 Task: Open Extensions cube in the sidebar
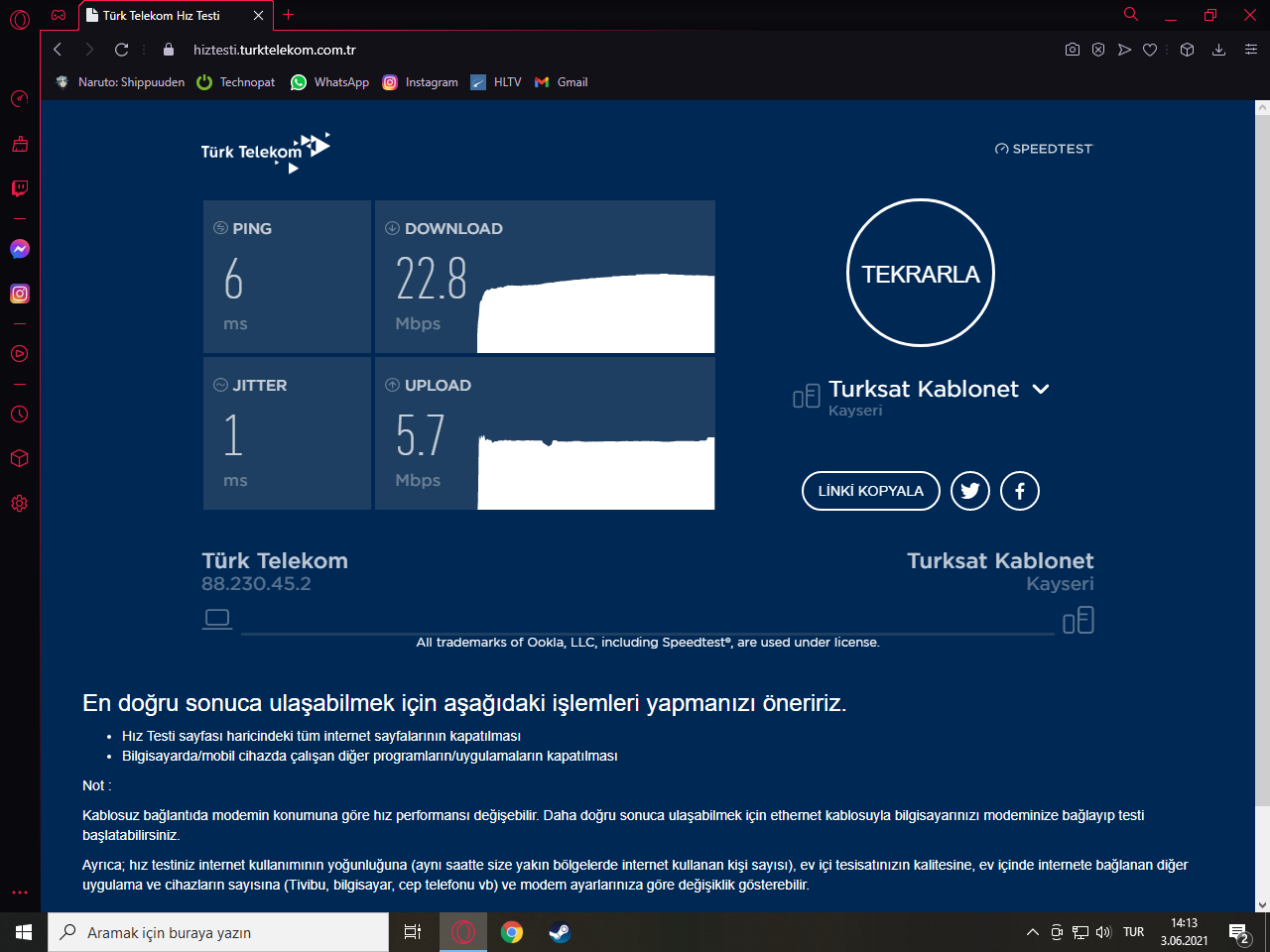[x=19, y=459]
